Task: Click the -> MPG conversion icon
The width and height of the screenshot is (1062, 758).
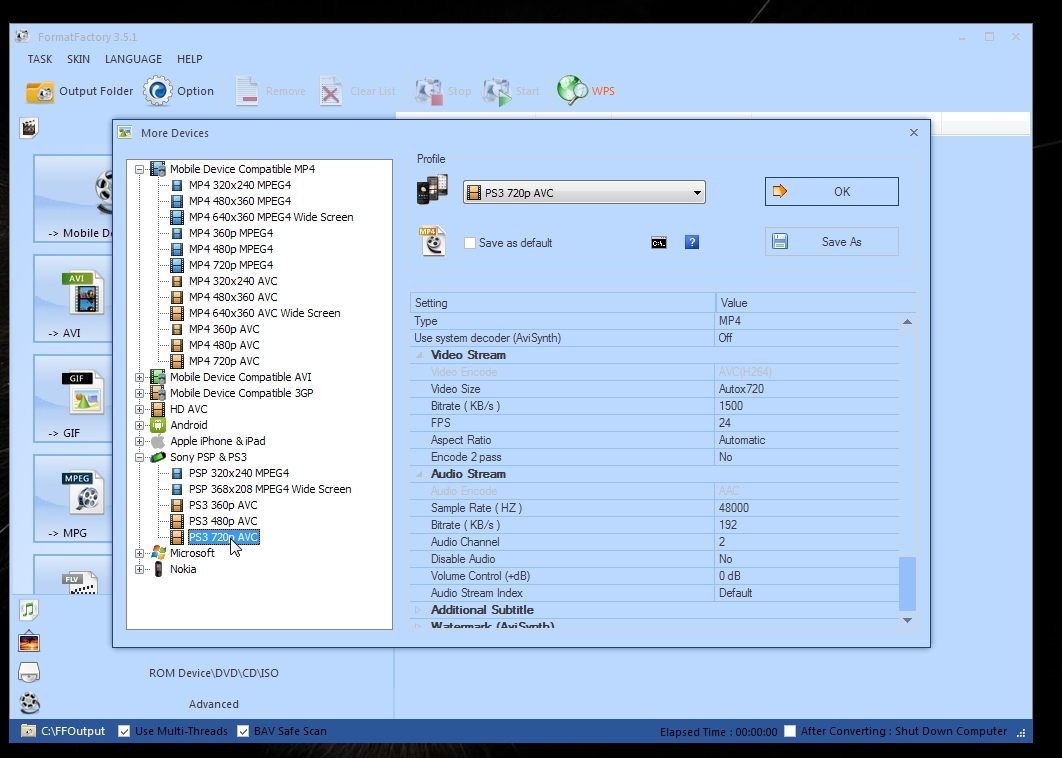Action: pyautogui.click(x=83, y=494)
